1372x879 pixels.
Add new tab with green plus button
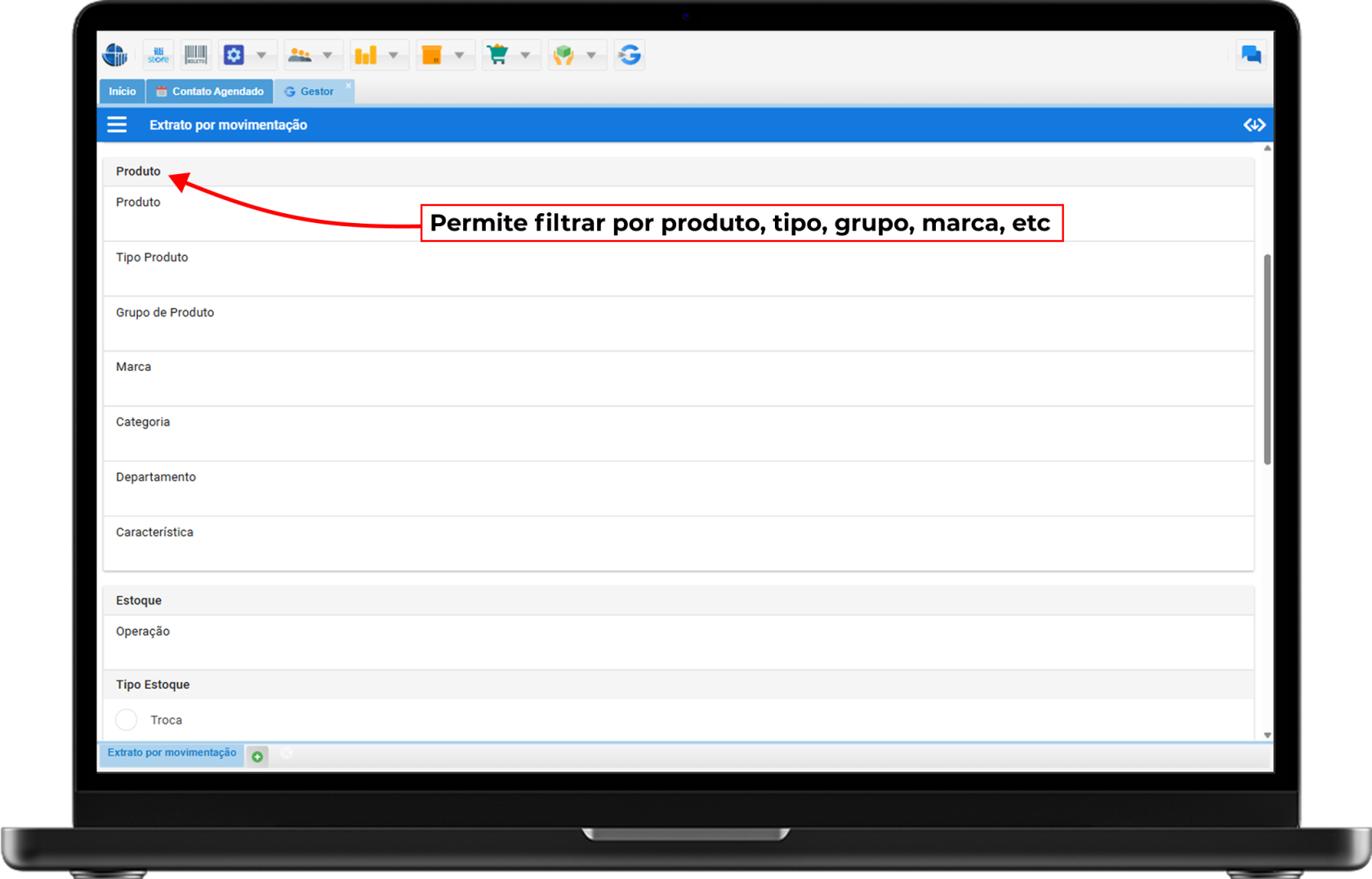(257, 756)
